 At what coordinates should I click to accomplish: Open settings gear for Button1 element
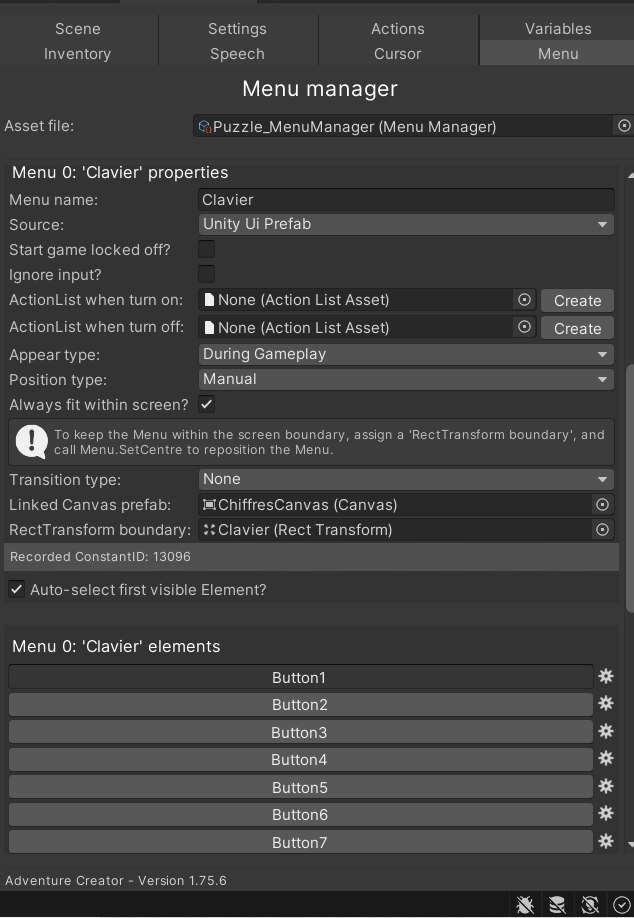pyautogui.click(x=606, y=677)
